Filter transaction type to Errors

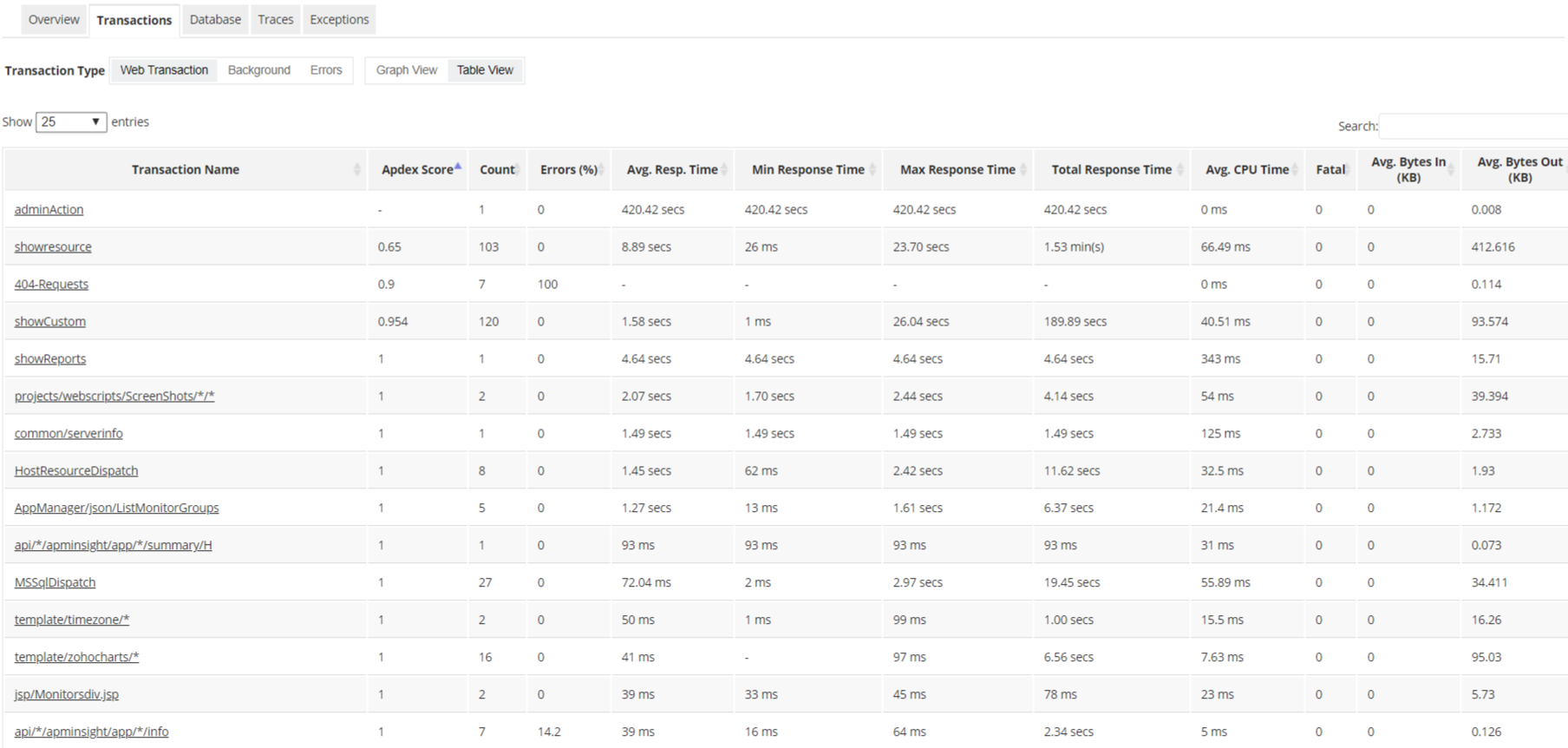coord(326,70)
